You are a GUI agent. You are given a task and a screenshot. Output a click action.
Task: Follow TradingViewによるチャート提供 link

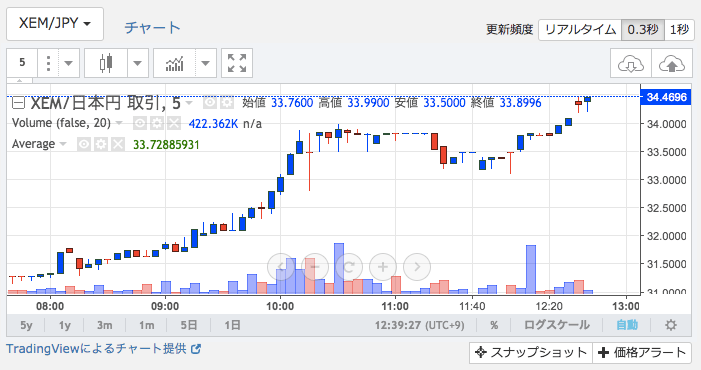[96, 349]
